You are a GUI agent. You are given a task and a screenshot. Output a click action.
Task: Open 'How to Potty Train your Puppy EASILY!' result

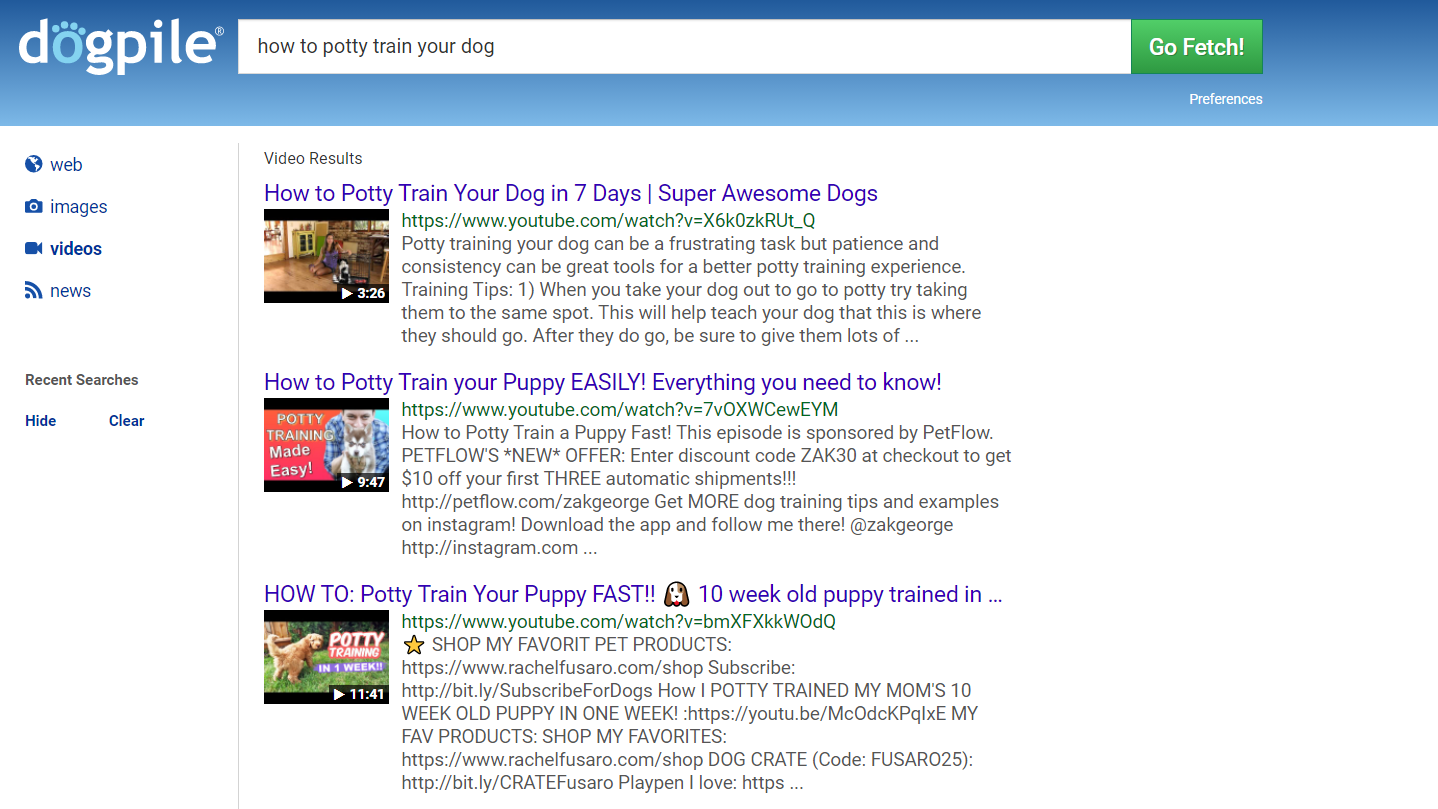tap(603, 382)
